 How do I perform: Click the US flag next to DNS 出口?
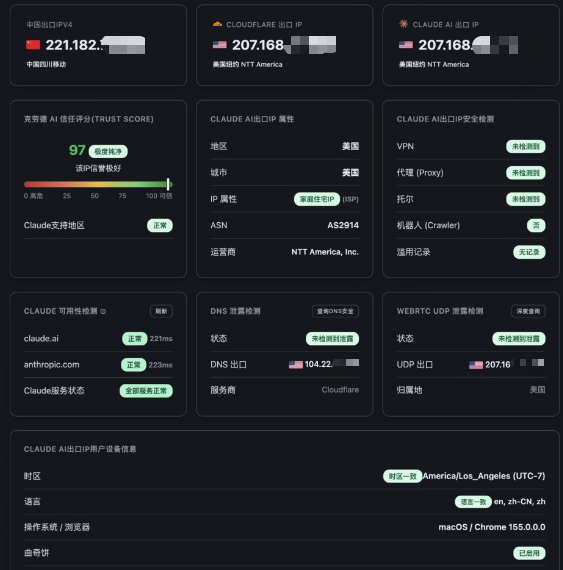point(296,364)
